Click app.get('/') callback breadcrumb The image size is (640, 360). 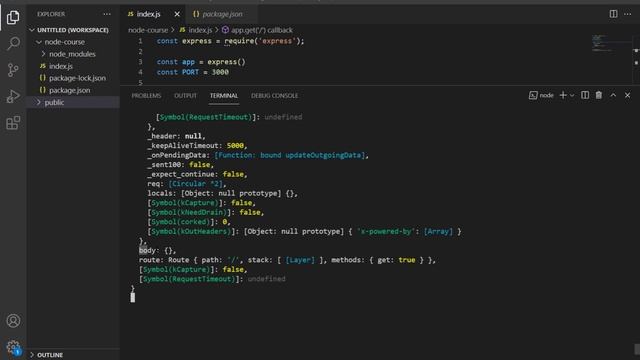(262, 30)
